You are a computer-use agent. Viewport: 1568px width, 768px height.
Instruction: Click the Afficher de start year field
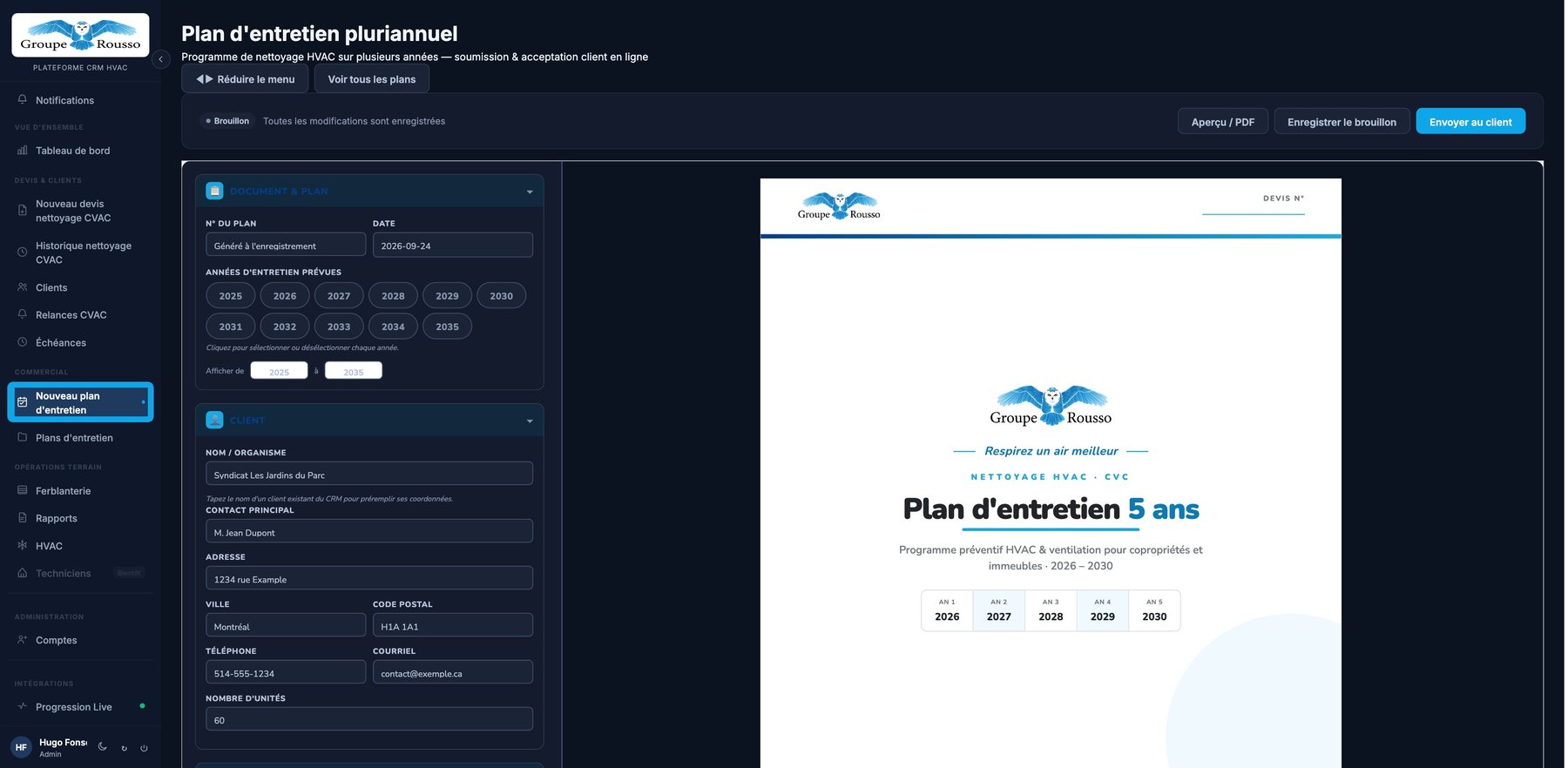point(279,371)
